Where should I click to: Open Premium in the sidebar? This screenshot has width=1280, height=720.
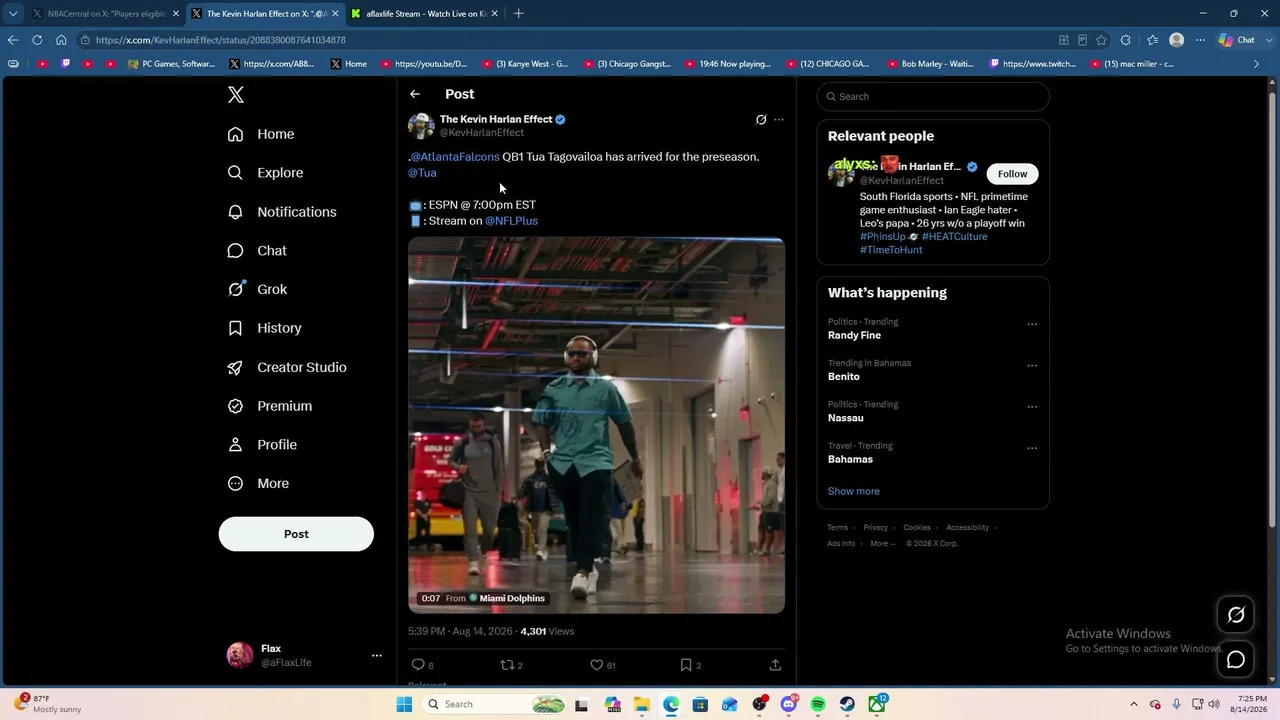269,406
